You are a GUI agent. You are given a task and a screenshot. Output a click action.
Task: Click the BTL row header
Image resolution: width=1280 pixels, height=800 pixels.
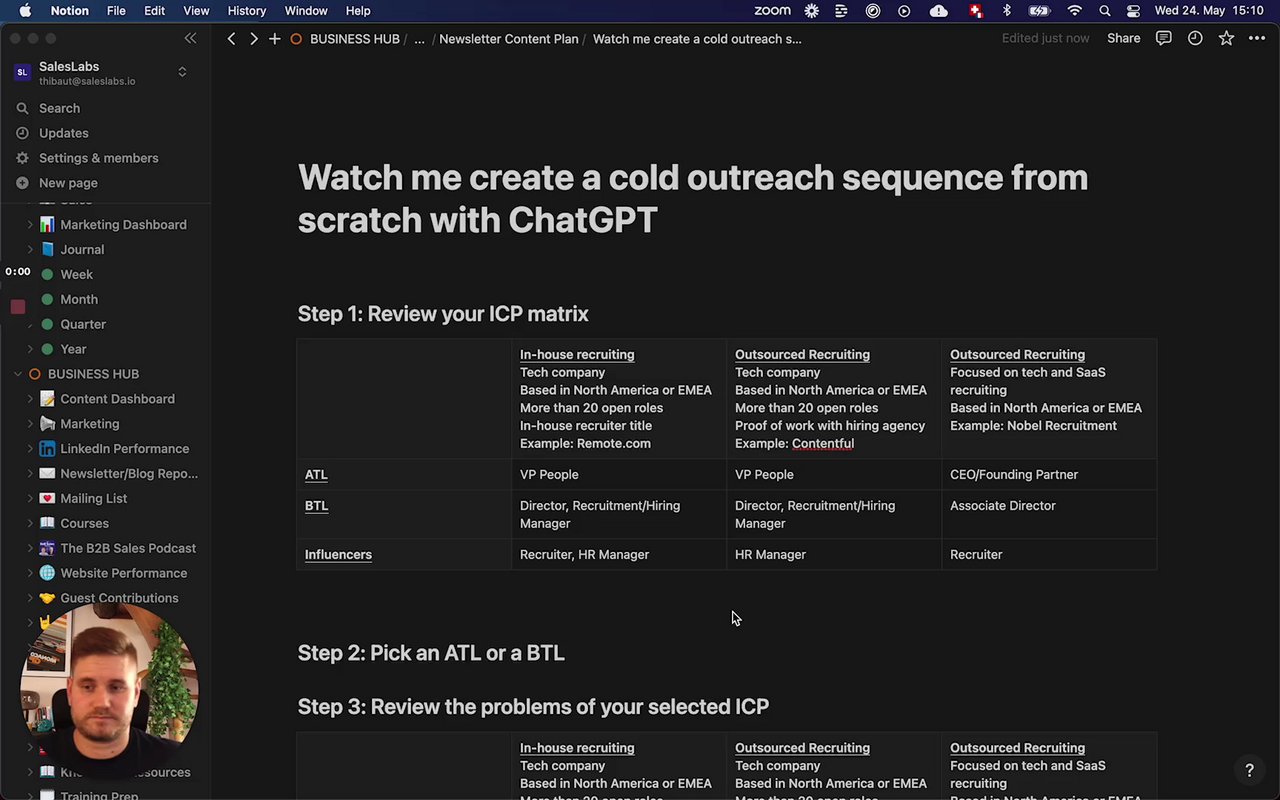point(316,505)
